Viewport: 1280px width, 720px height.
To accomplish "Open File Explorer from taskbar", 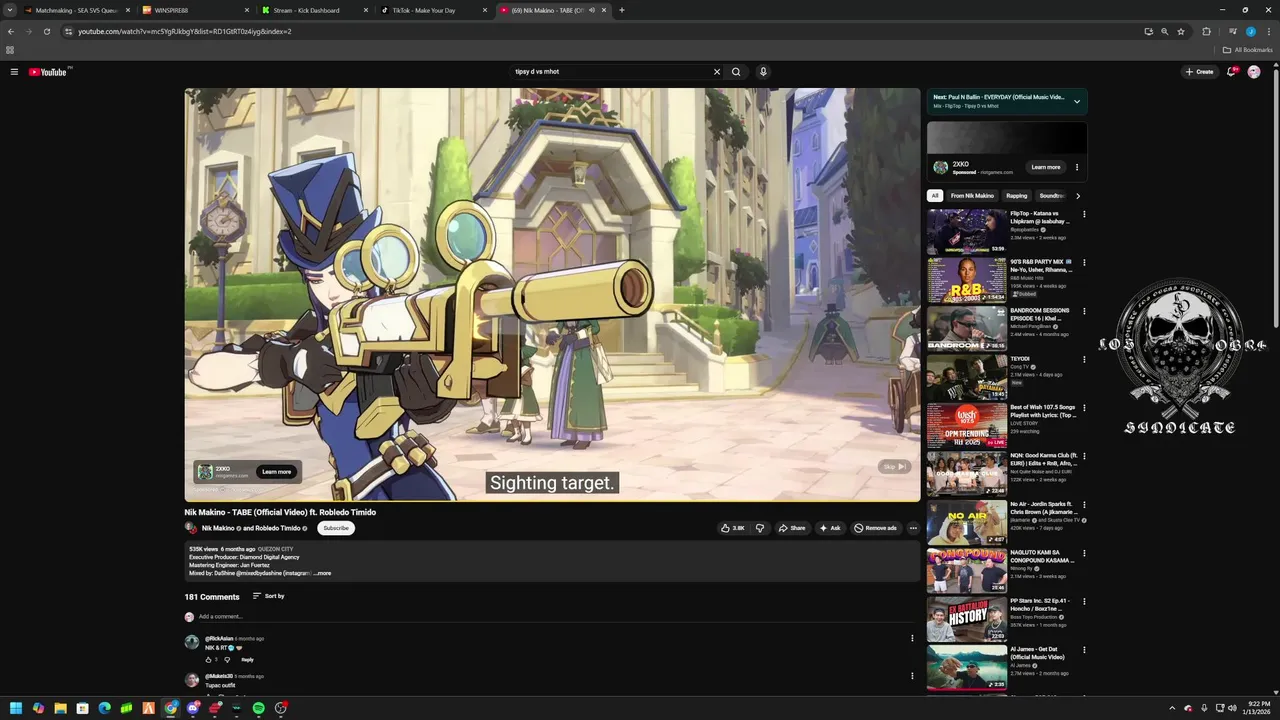I will coord(60,708).
